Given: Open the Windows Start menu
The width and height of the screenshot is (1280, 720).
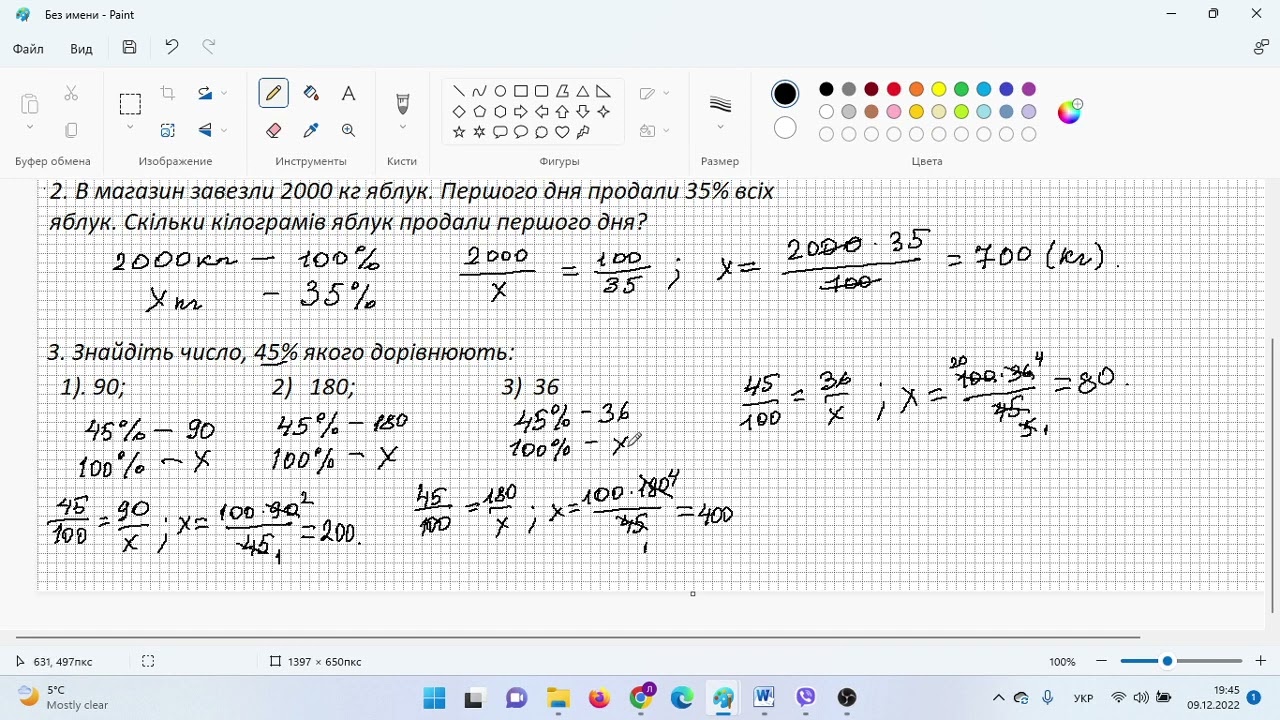Looking at the screenshot, I should pyautogui.click(x=434, y=697).
